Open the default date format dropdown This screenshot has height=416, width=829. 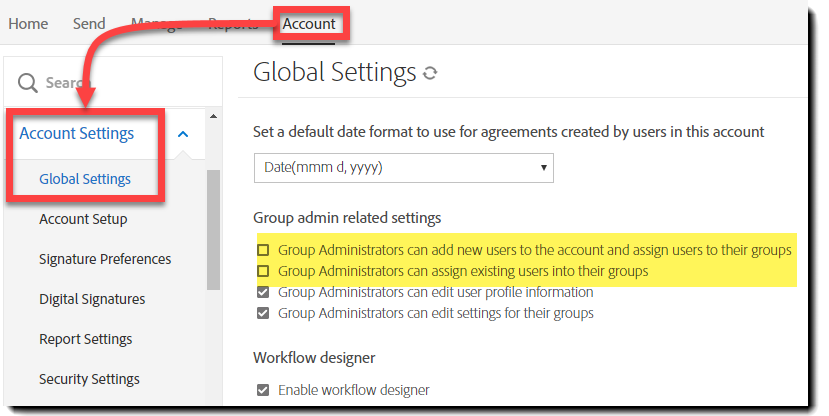tap(403, 168)
